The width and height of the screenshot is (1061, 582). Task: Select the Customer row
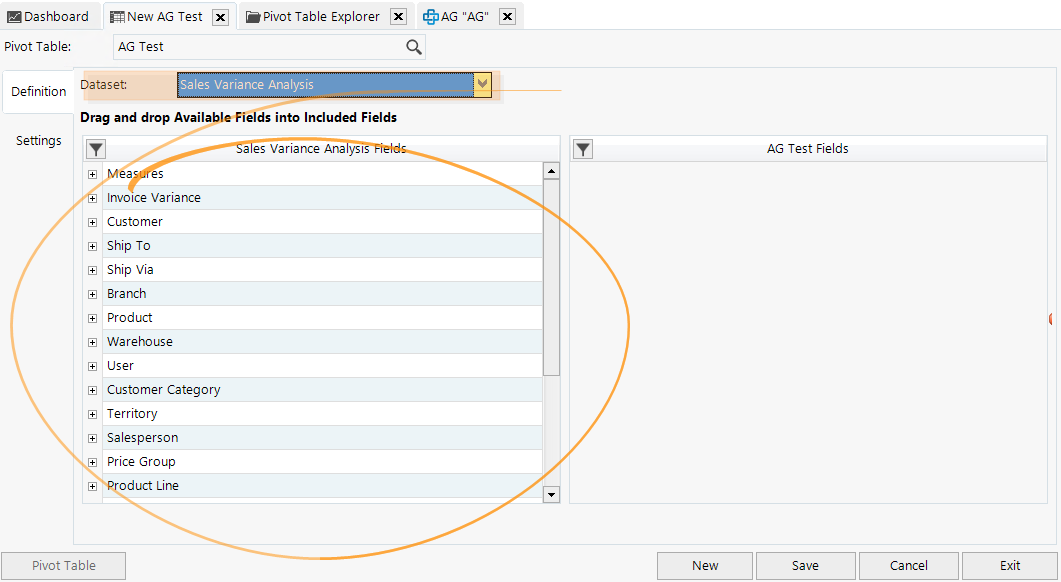[x=322, y=222]
